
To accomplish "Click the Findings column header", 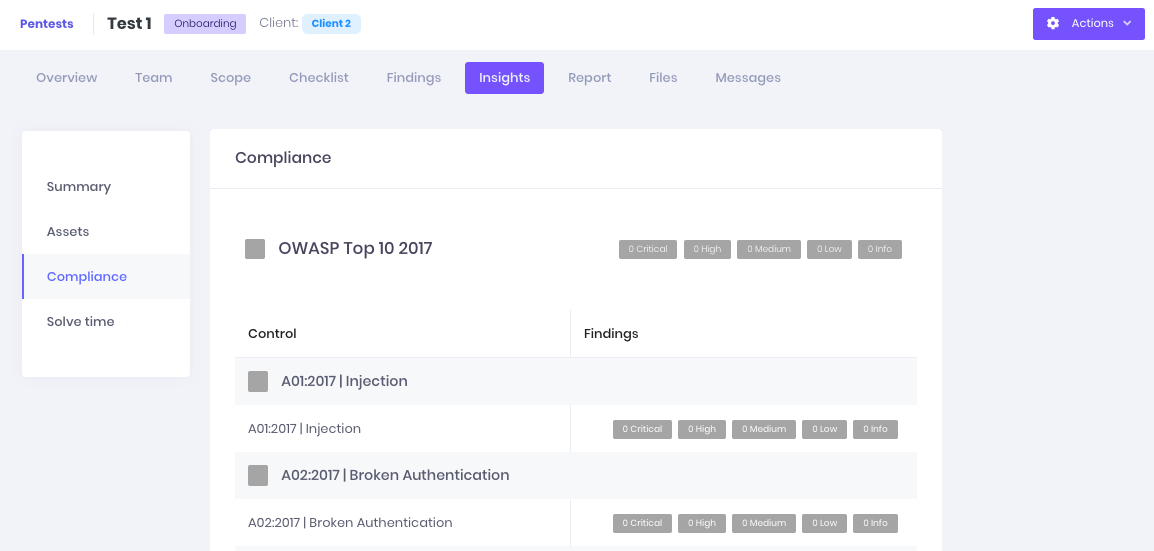I will 611,334.
